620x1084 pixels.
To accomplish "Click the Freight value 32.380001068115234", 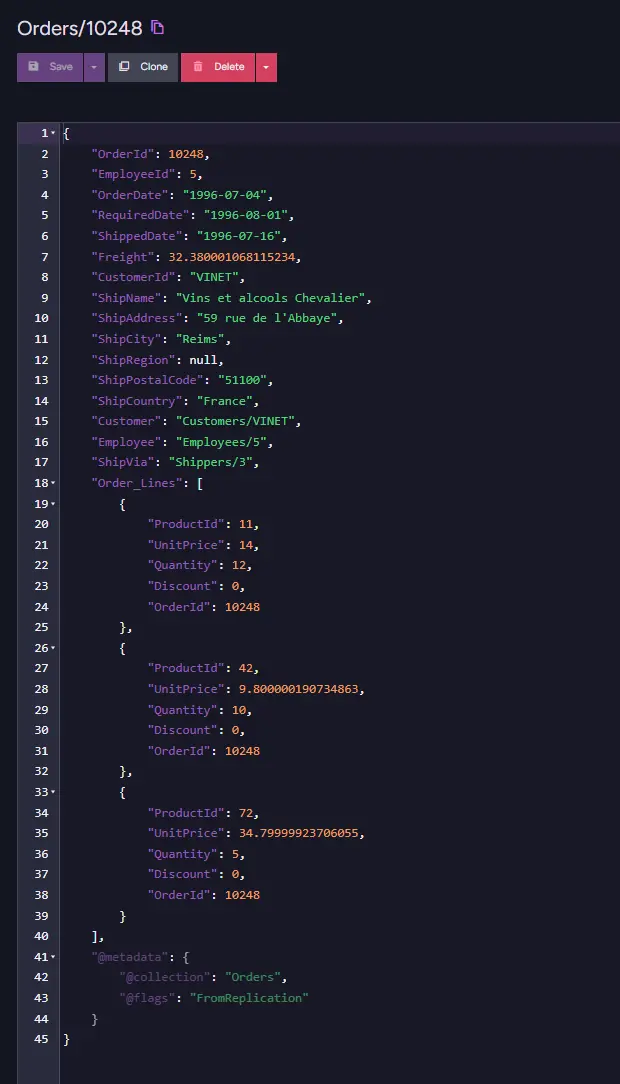I will 232,256.
